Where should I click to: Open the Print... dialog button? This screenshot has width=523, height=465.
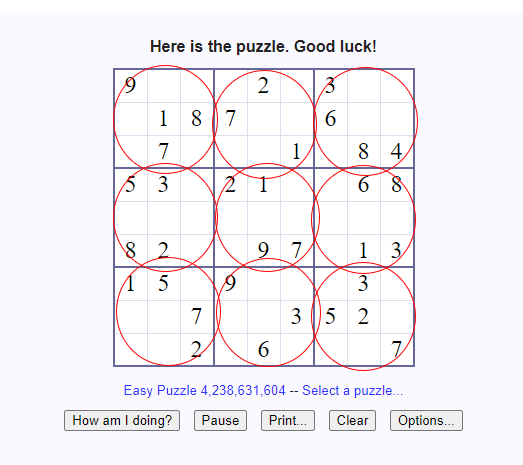pyautogui.click(x=288, y=420)
